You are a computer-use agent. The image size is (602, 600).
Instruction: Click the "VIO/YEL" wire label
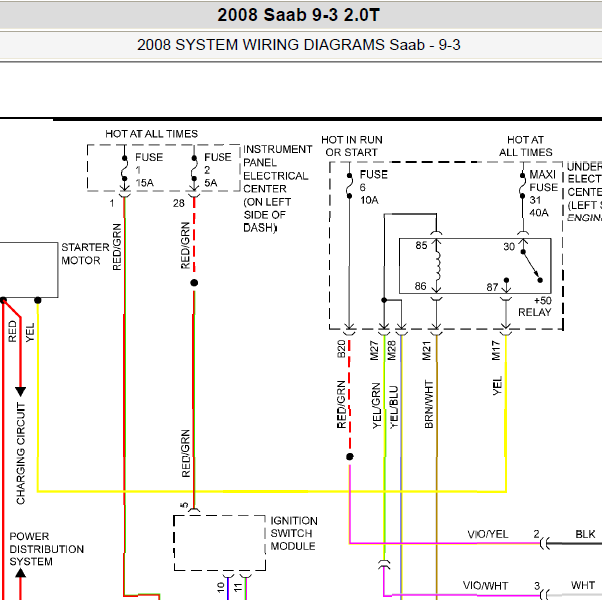tap(488, 534)
